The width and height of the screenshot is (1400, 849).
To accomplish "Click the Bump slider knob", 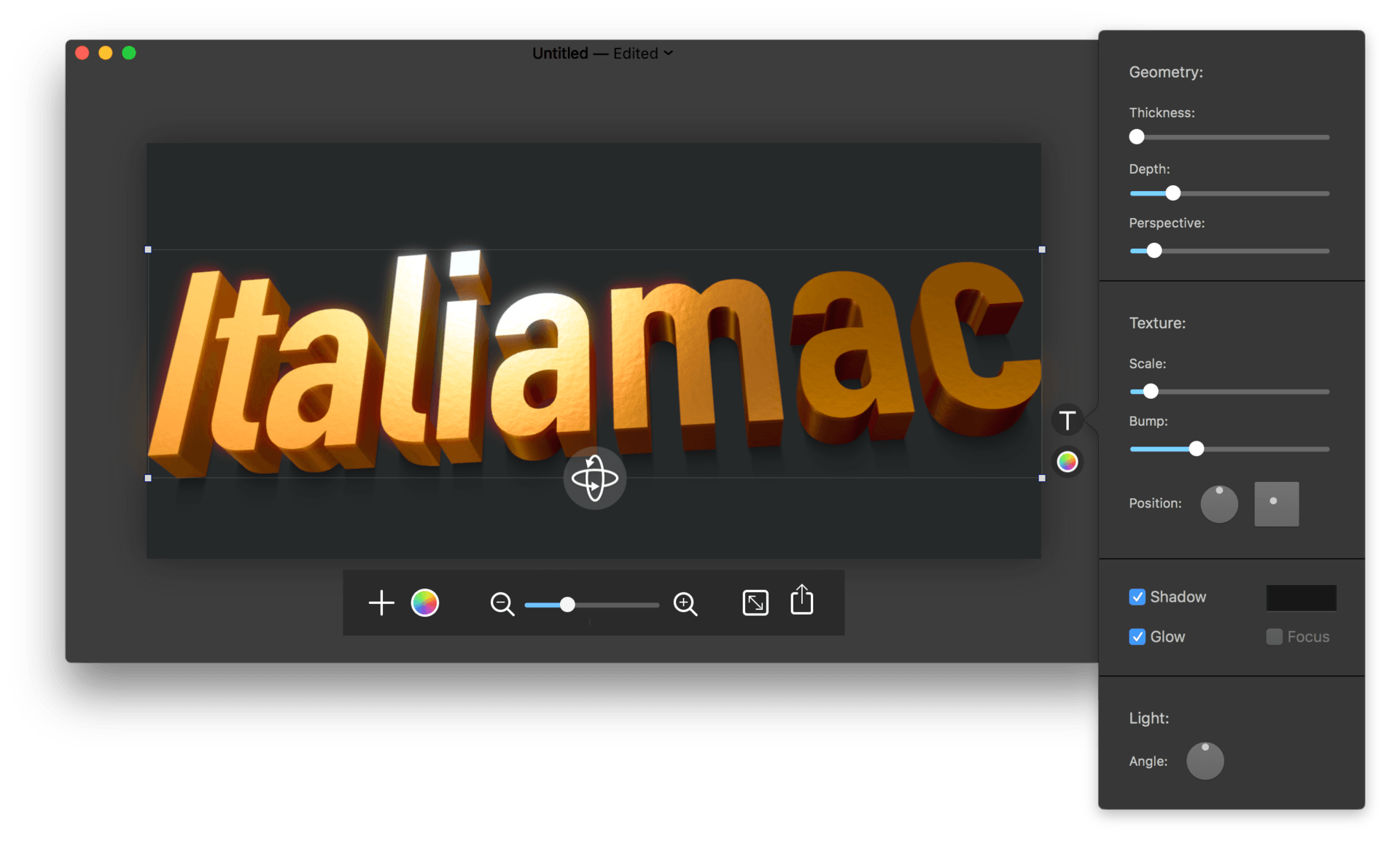I will [1197, 449].
